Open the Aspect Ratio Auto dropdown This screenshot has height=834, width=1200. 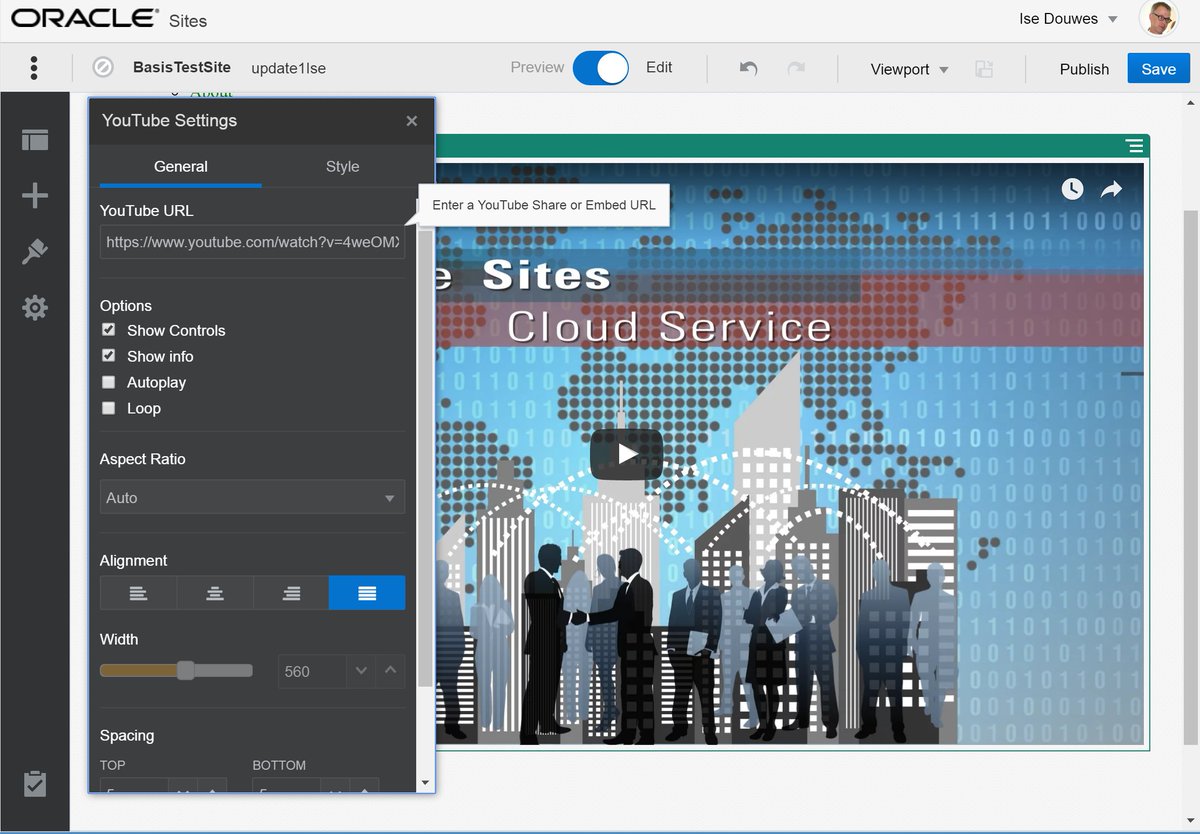point(252,497)
